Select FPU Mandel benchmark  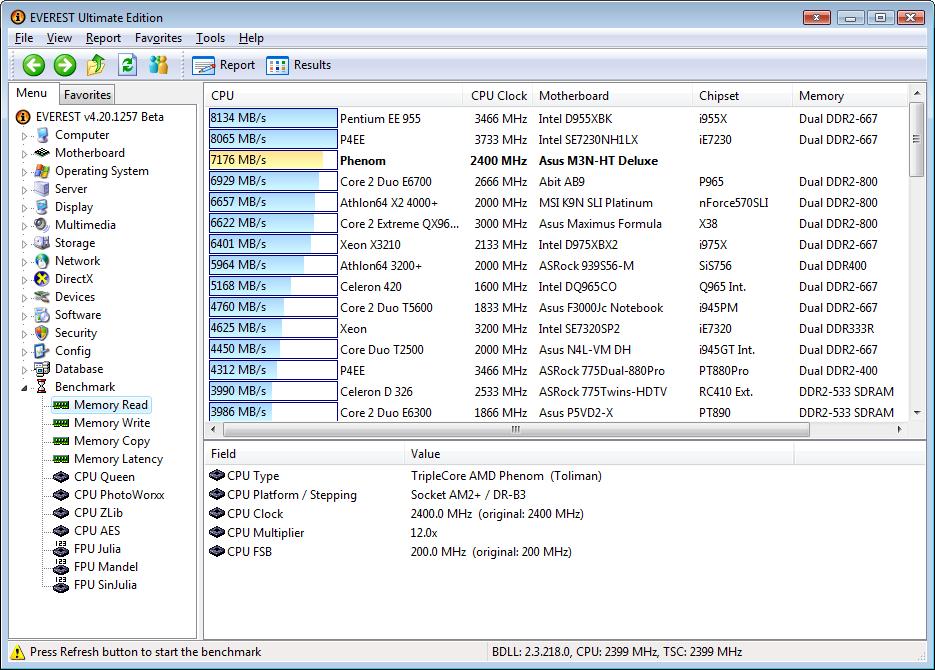(106, 567)
